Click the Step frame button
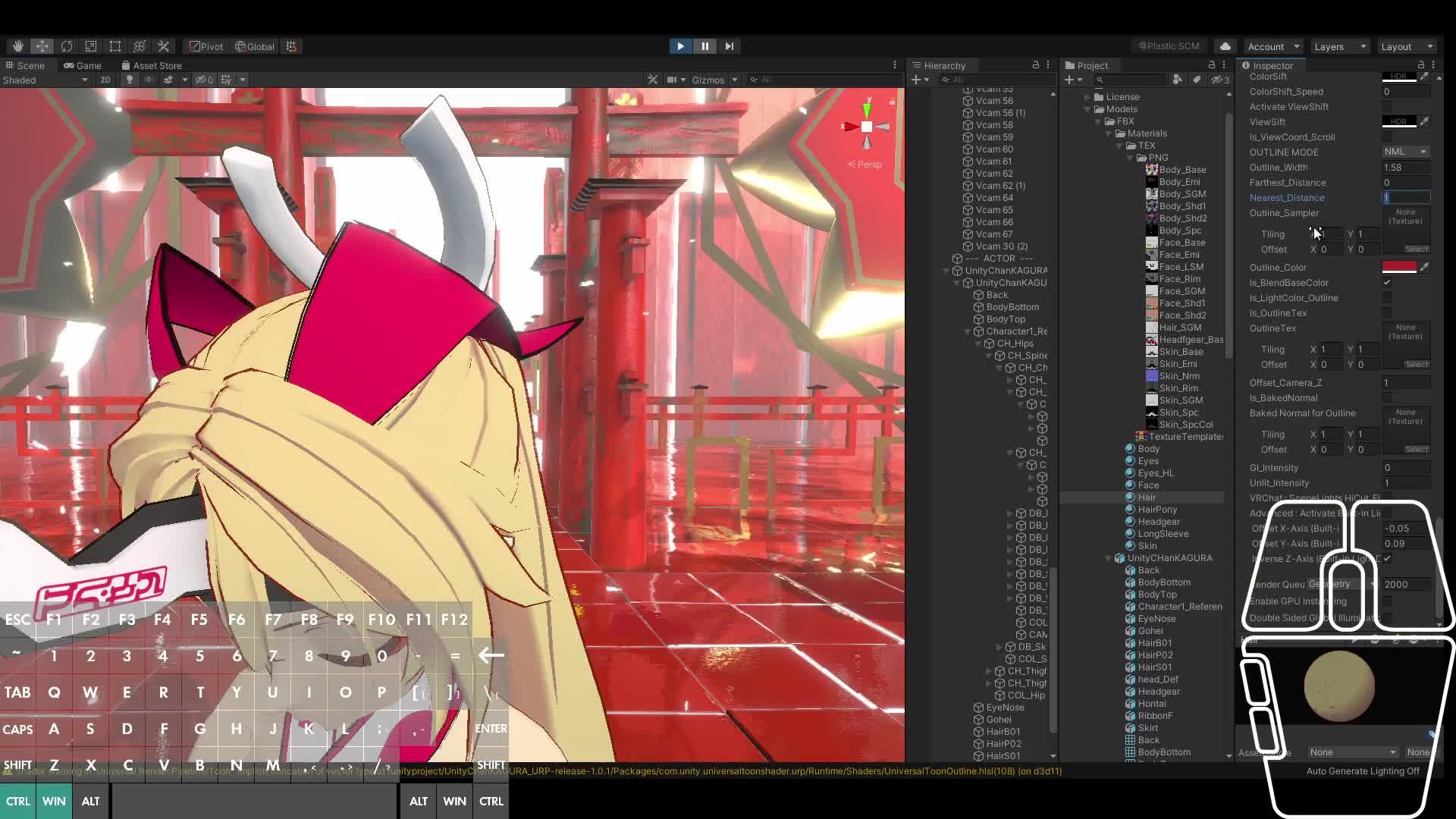The height and width of the screenshot is (819, 1456). click(x=729, y=46)
